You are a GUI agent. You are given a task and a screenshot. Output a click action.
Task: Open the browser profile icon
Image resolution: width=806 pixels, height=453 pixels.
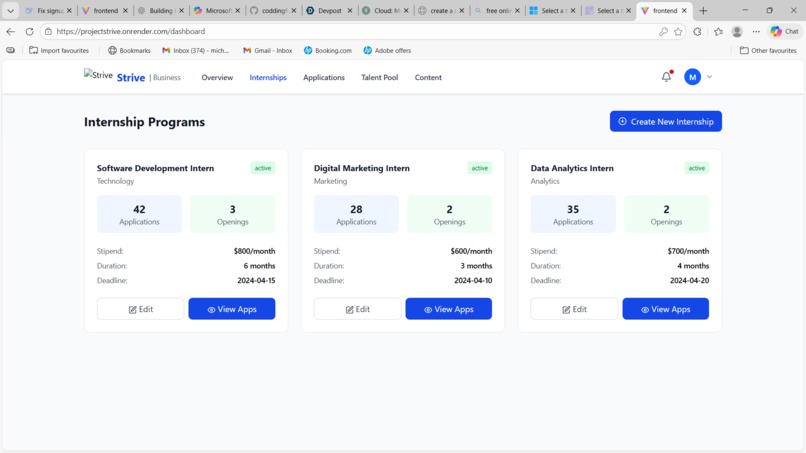(737, 31)
